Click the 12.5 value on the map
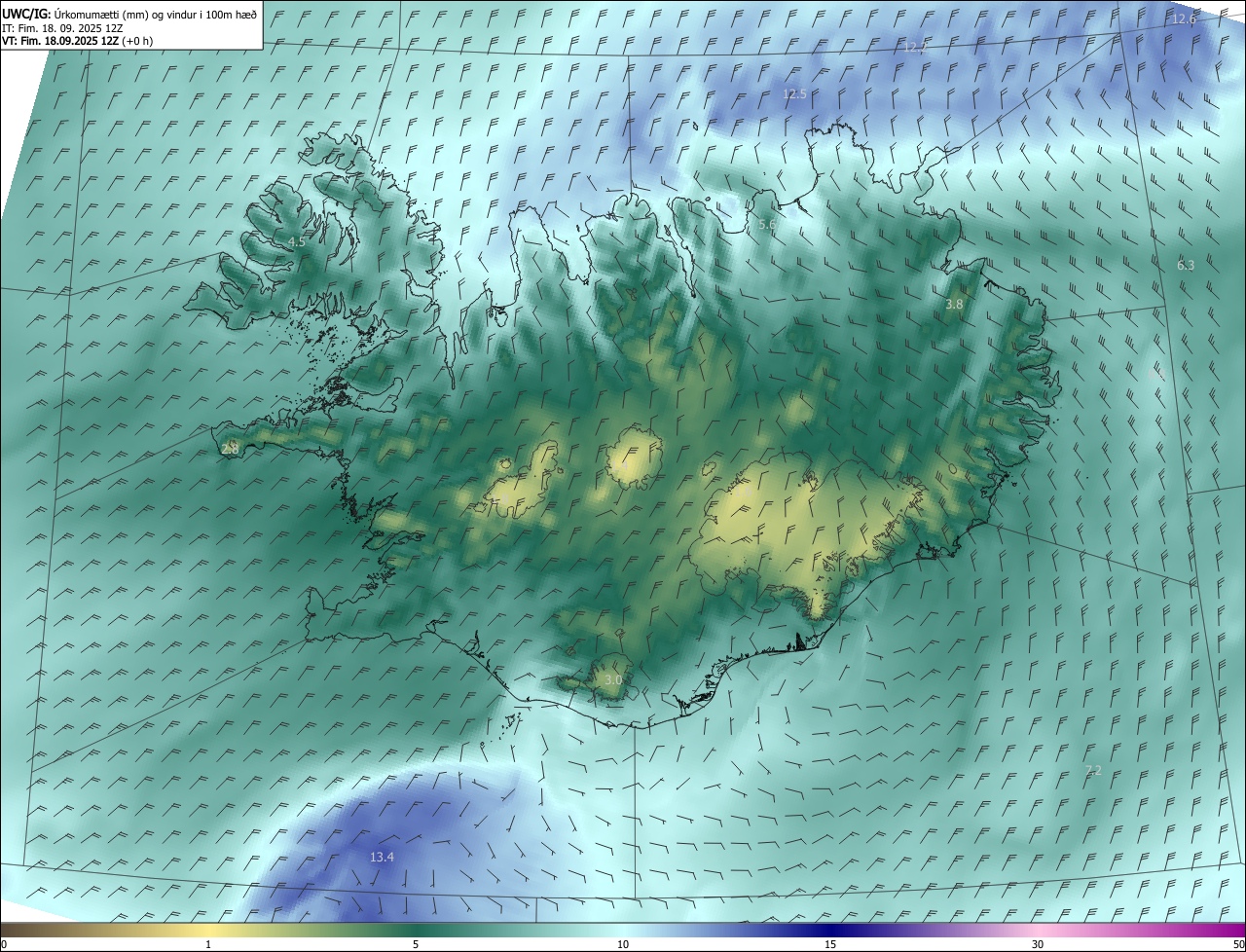1246x952 pixels. point(794,93)
